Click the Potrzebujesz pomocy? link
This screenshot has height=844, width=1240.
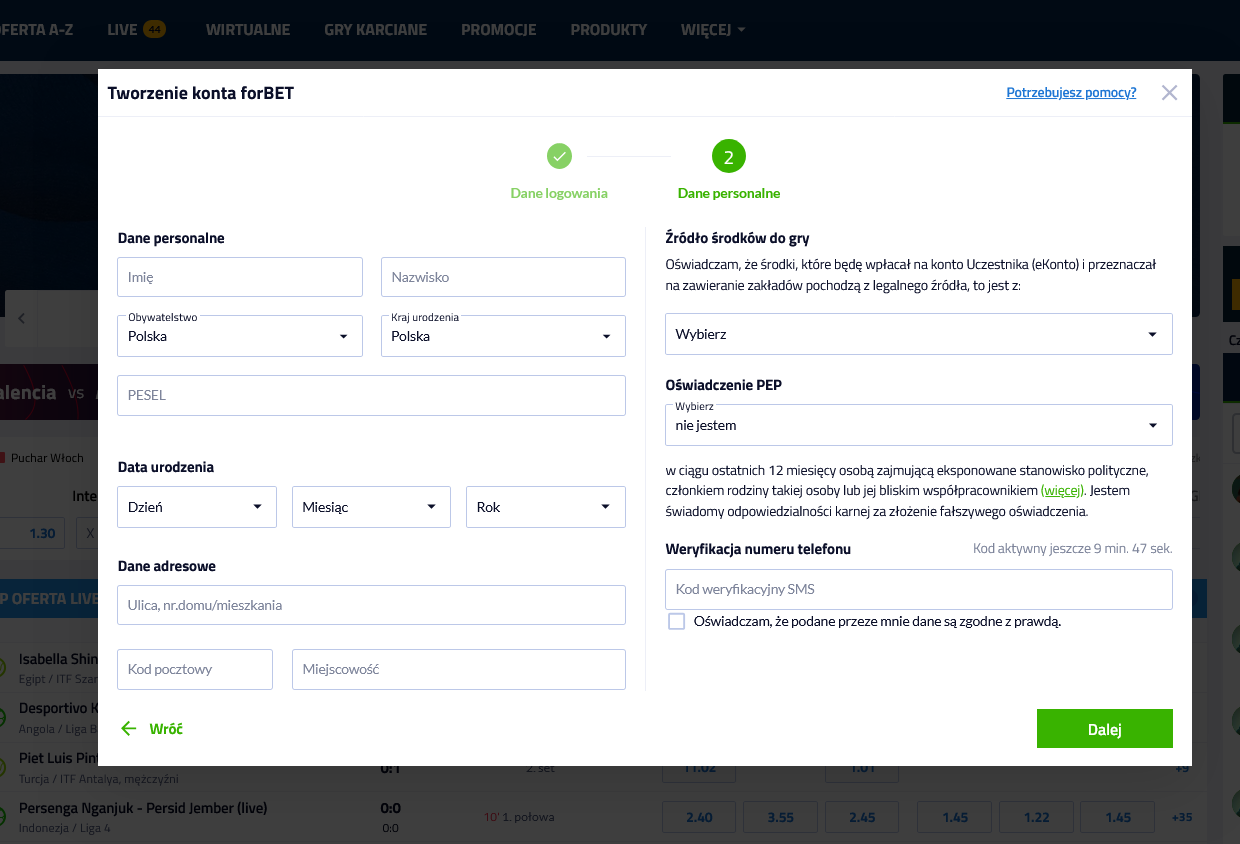(x=1071, y=93)
